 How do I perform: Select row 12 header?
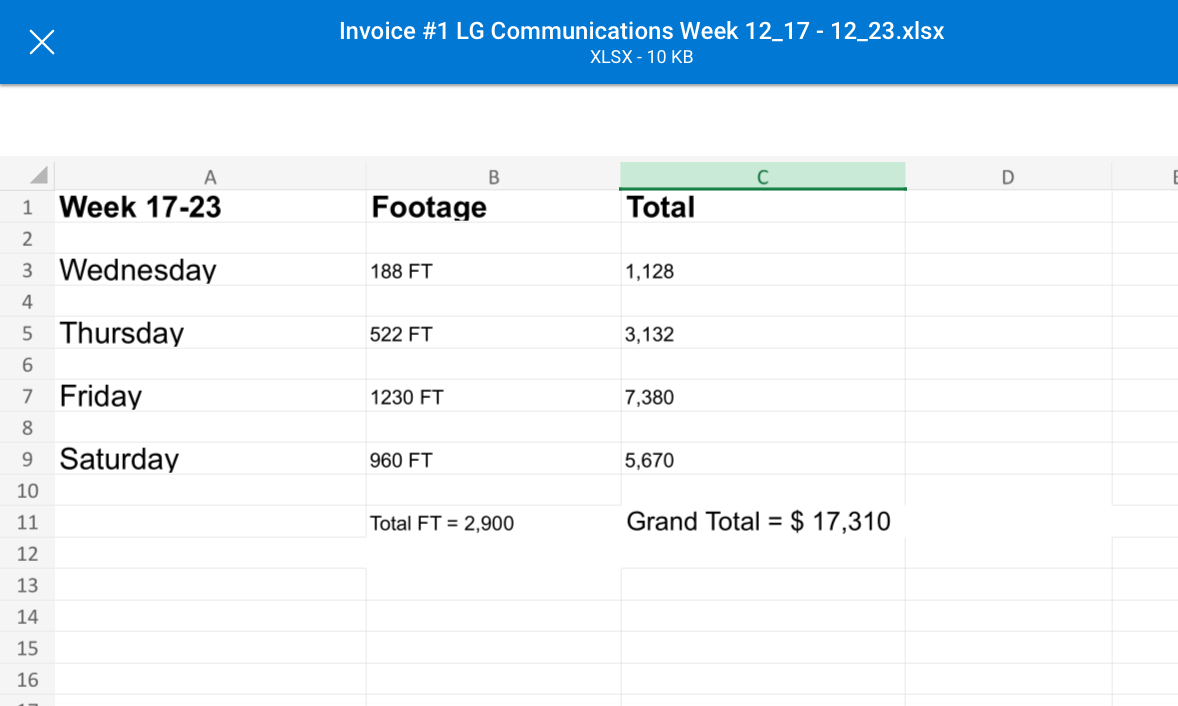27,554
